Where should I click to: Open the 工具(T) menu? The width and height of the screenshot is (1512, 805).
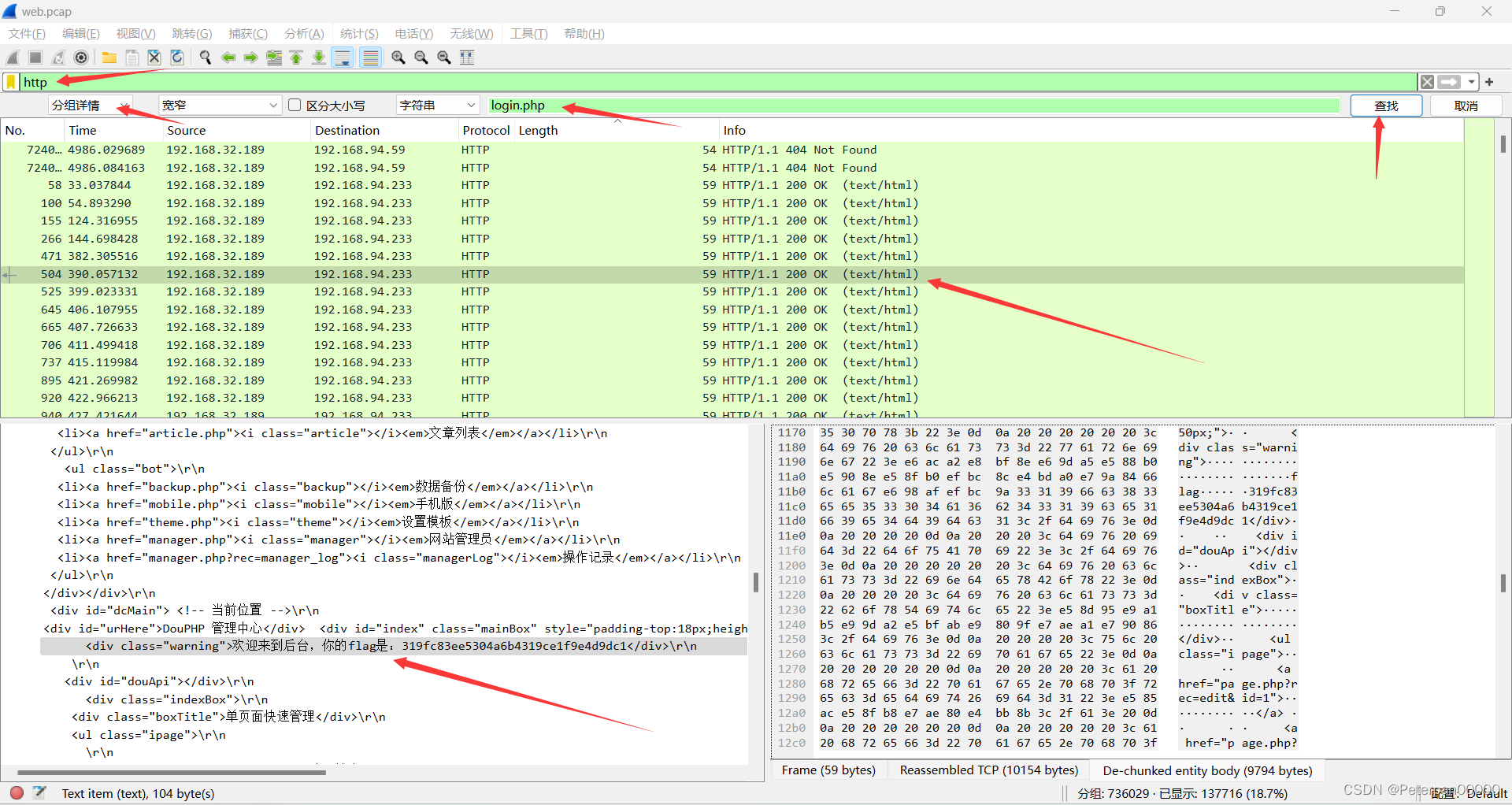click(x=528, y=34)
